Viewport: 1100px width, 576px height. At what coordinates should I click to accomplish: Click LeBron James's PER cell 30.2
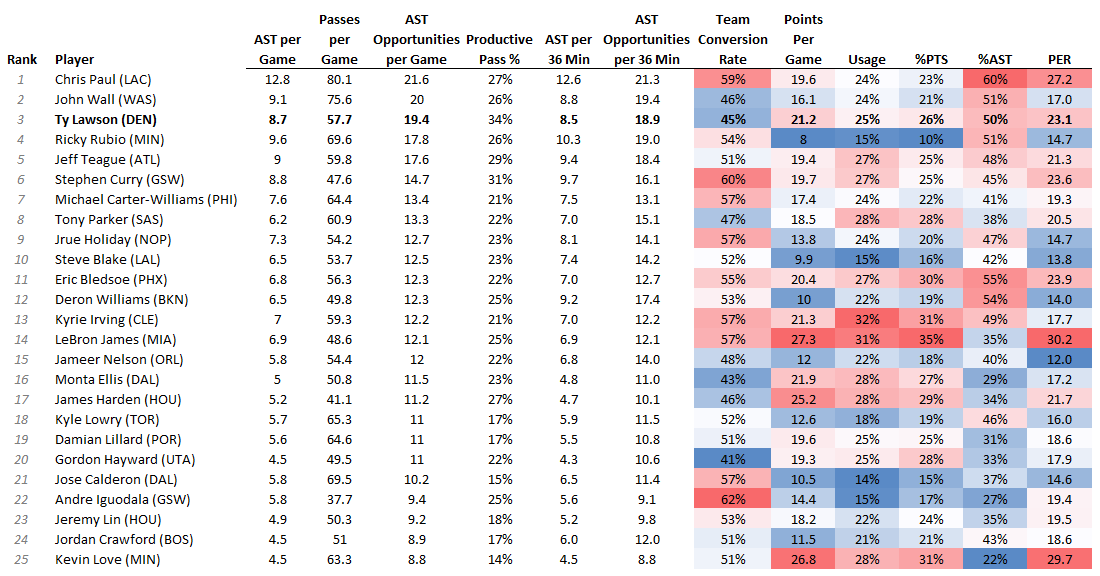pos(1060,340)
